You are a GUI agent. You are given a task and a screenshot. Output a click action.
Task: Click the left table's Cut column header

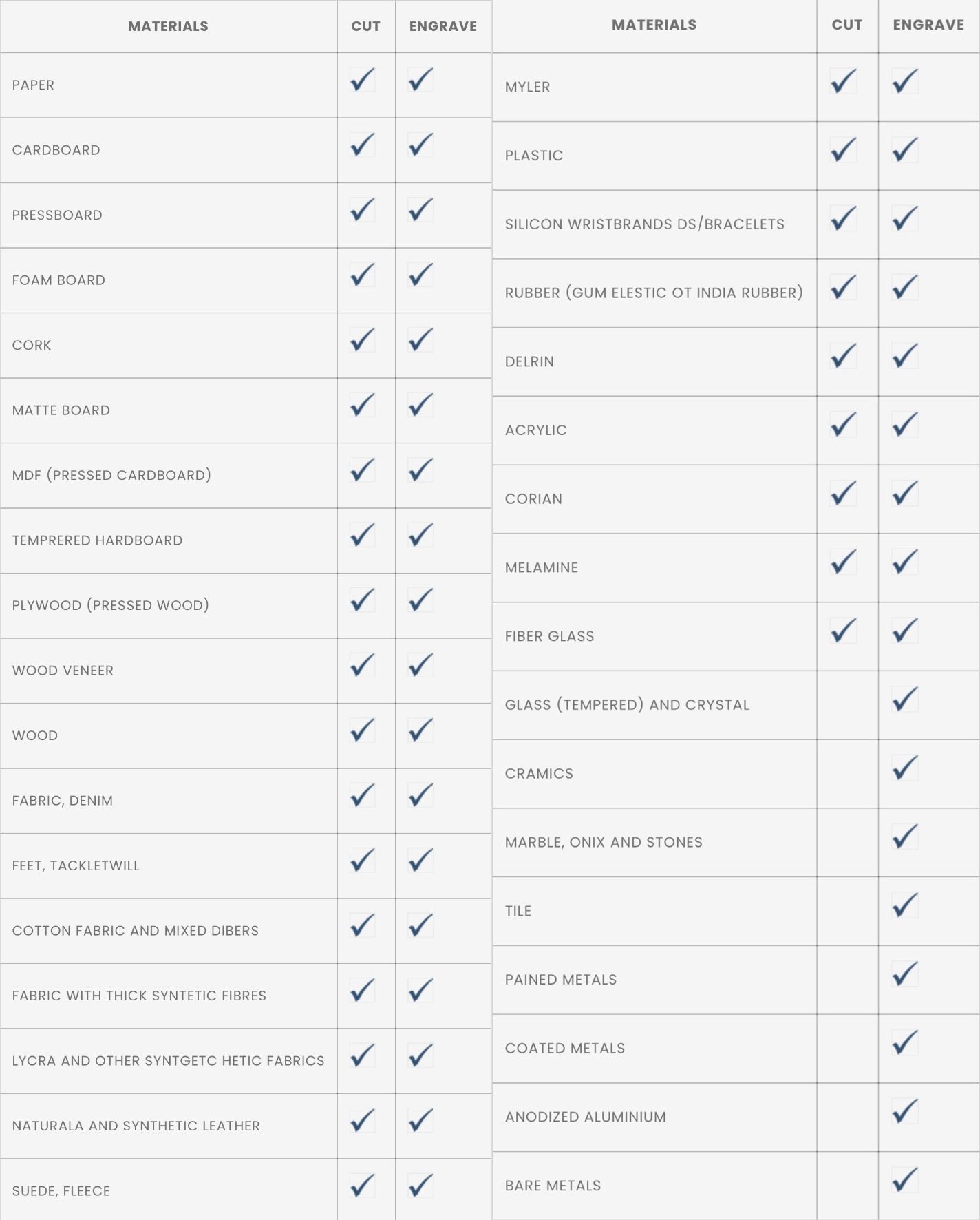coord(365,26)
